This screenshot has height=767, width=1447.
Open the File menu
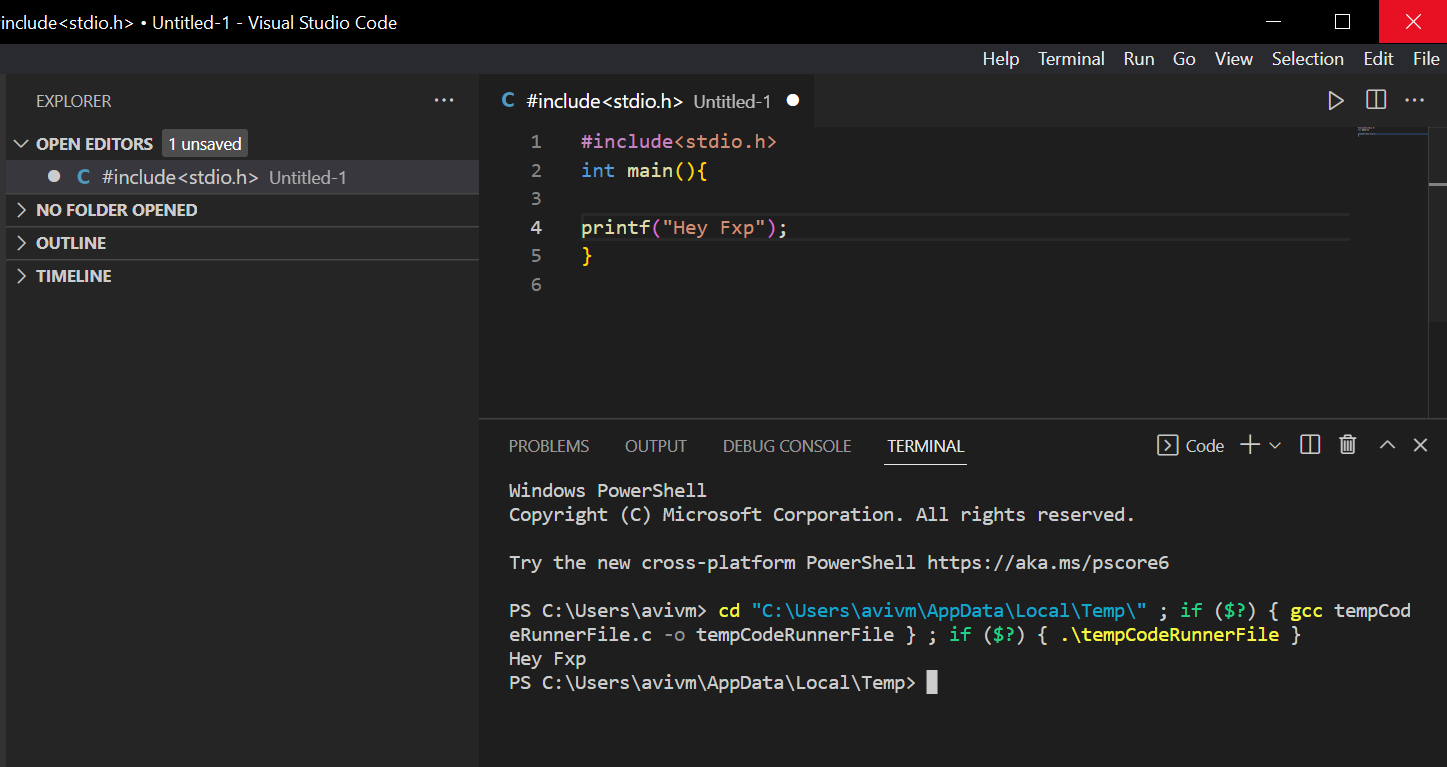point(1427,59)
